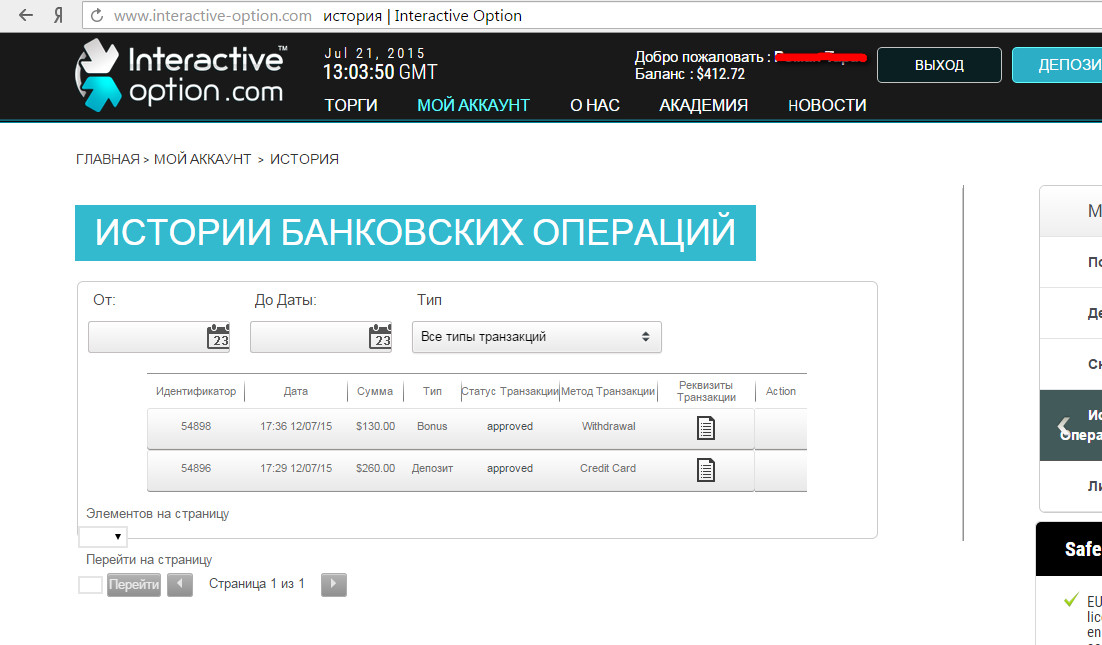Open details document icon for transaction 54898
Viewport: 1102px width, 645px height.
point(706,428)
